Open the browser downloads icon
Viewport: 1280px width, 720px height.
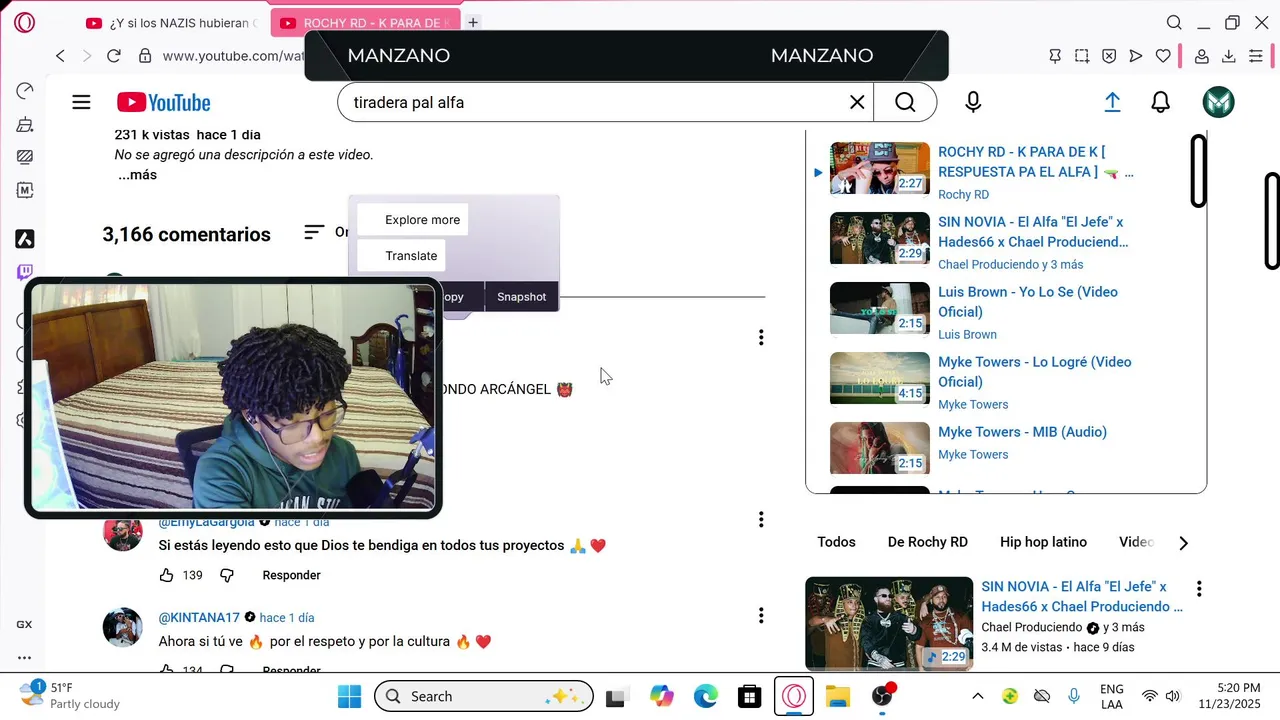pyautogui.click(x=1229, y=56)
